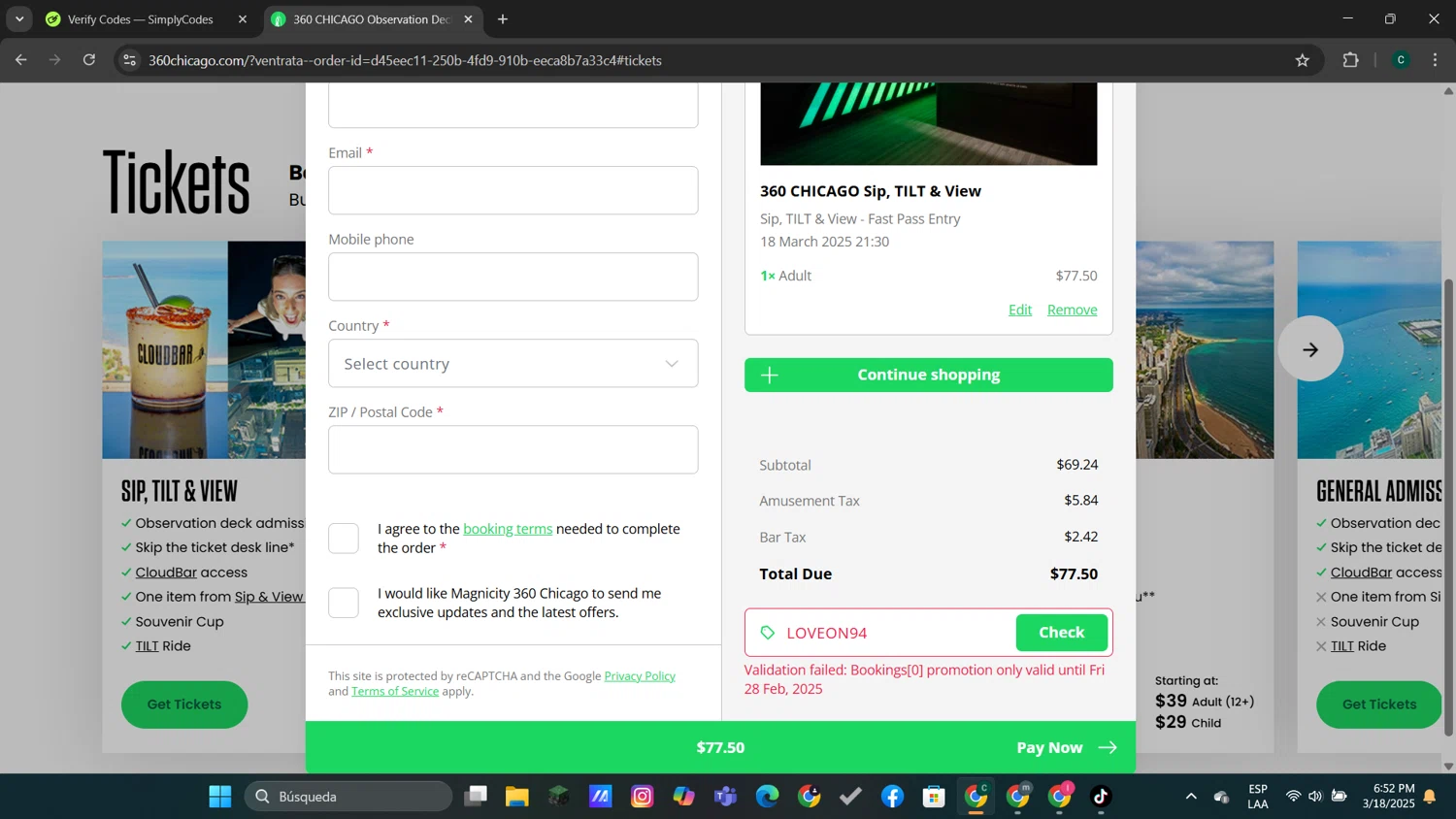Open File Explorer from the taskbar
The width and height of the screenshot is (1456, 819).
point(516,797)
